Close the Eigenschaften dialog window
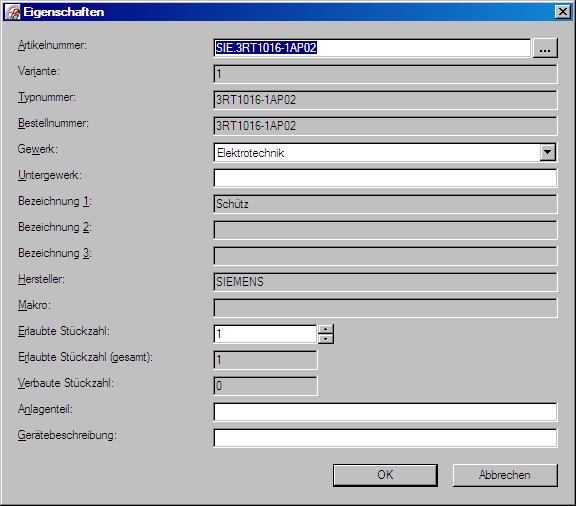The image size is (576, 506). (563, 12)
